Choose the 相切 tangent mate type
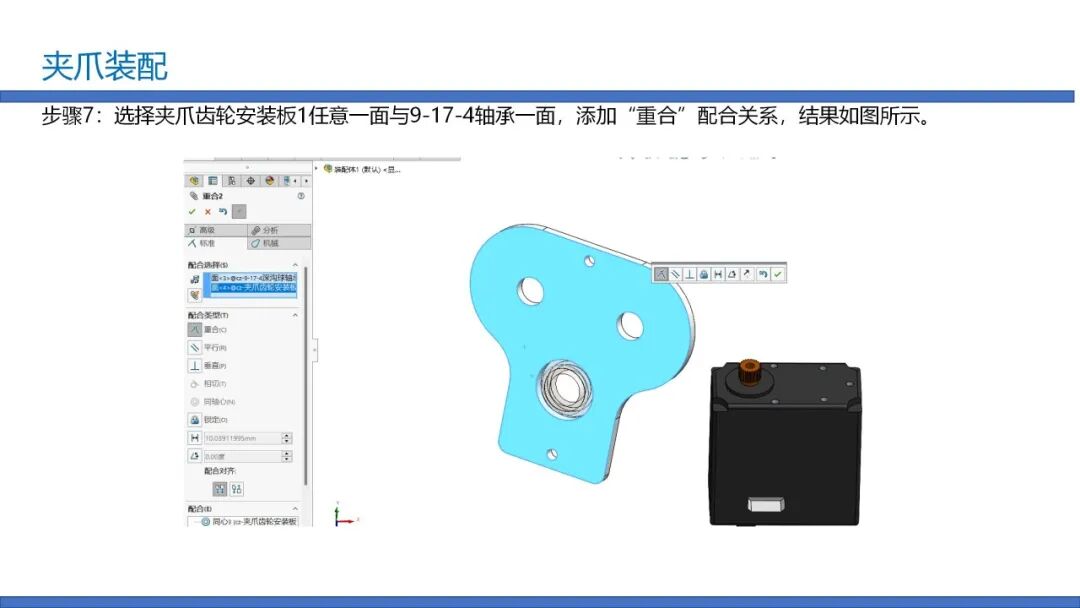The image size is (1080, 608). 195,384
